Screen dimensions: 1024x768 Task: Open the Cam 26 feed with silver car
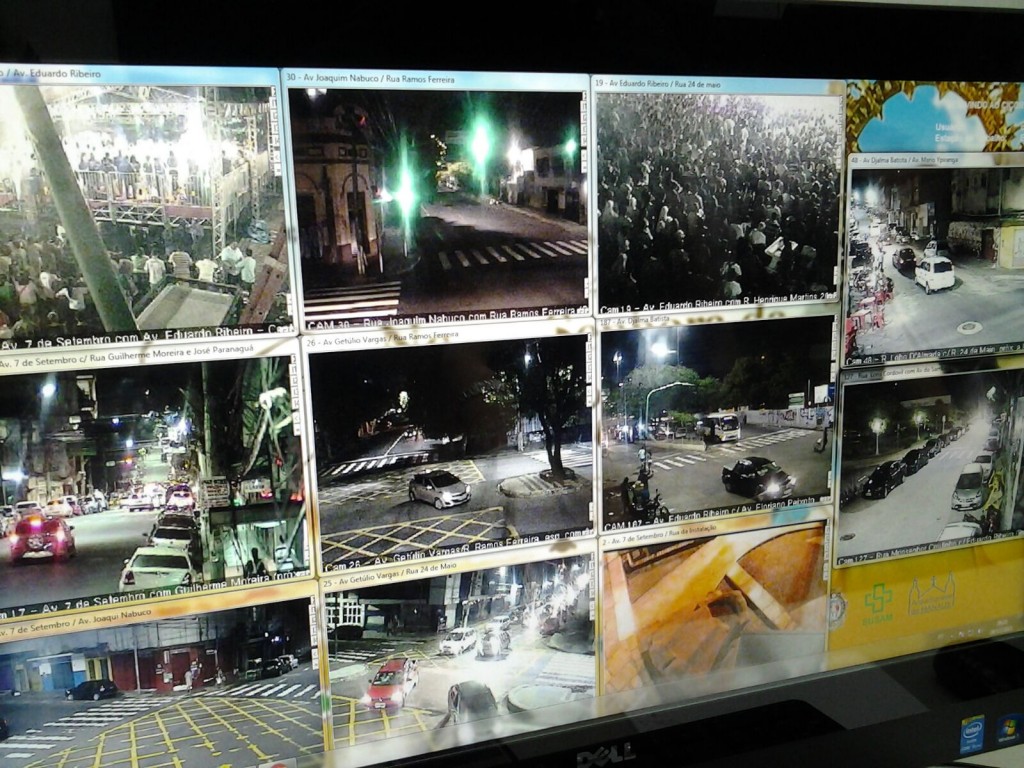[x=451, y=452]
